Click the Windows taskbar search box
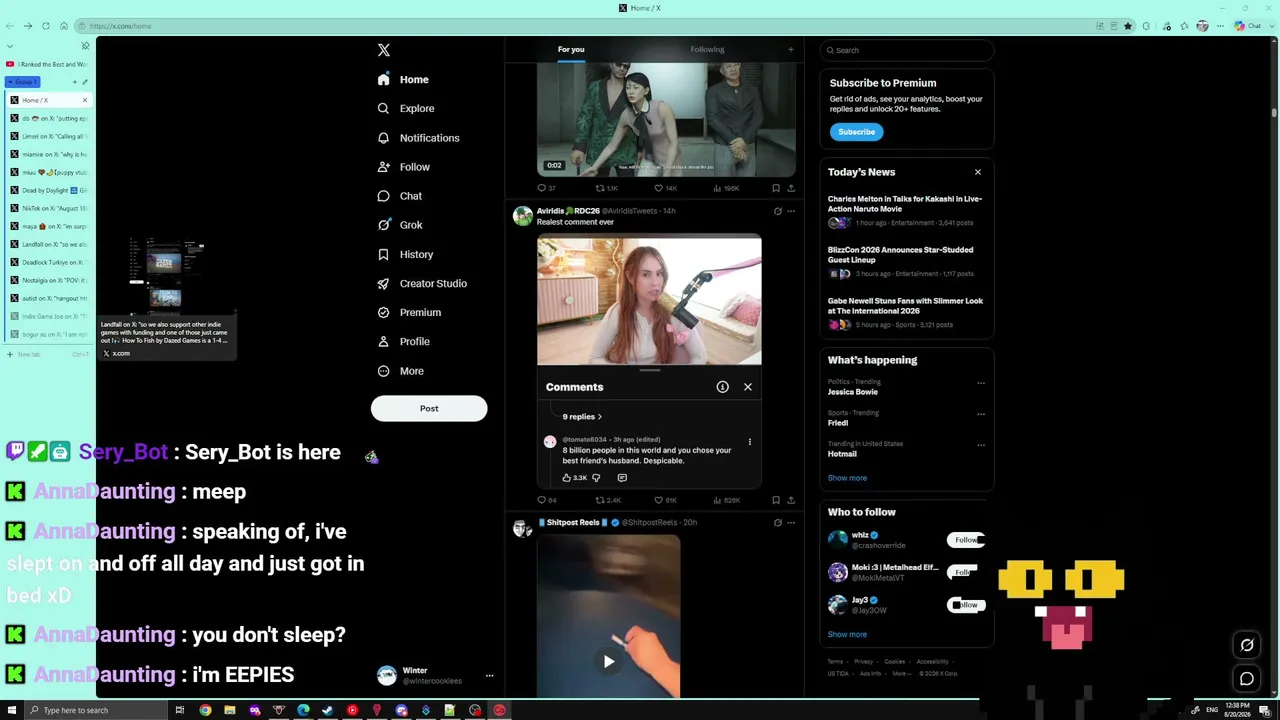 (95, 710)
